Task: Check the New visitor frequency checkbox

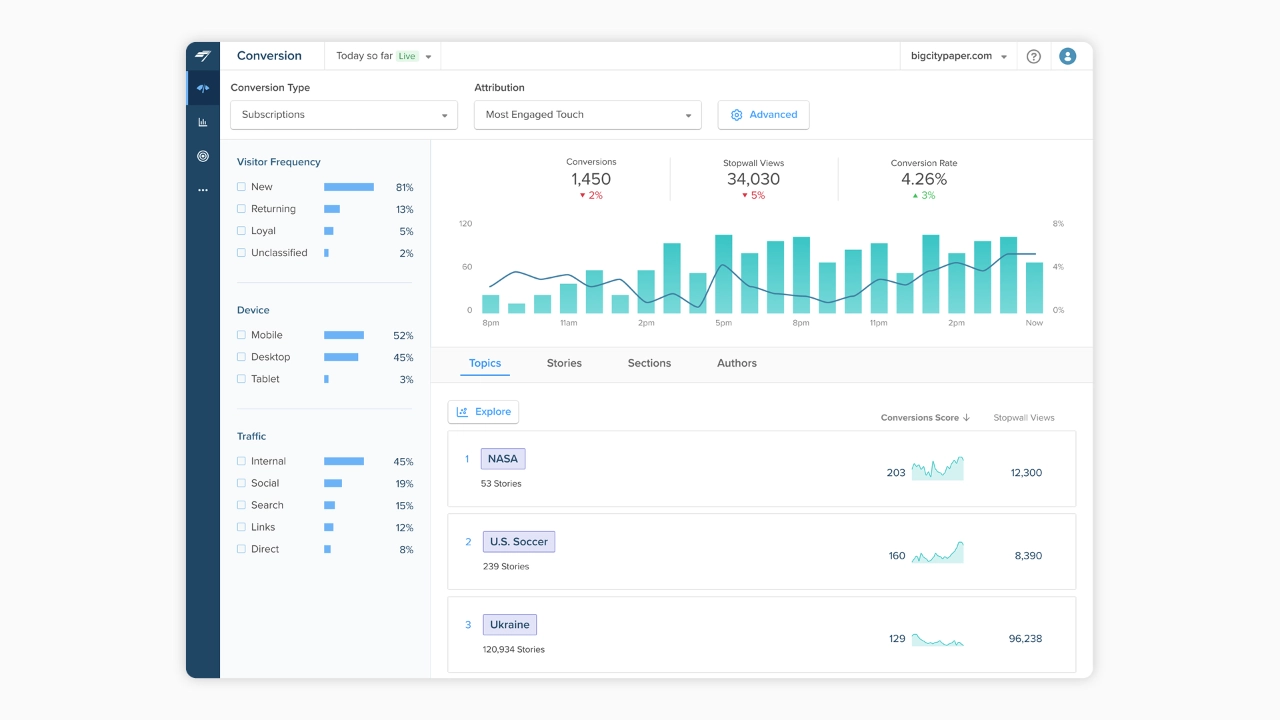Action: click(241, 187)
